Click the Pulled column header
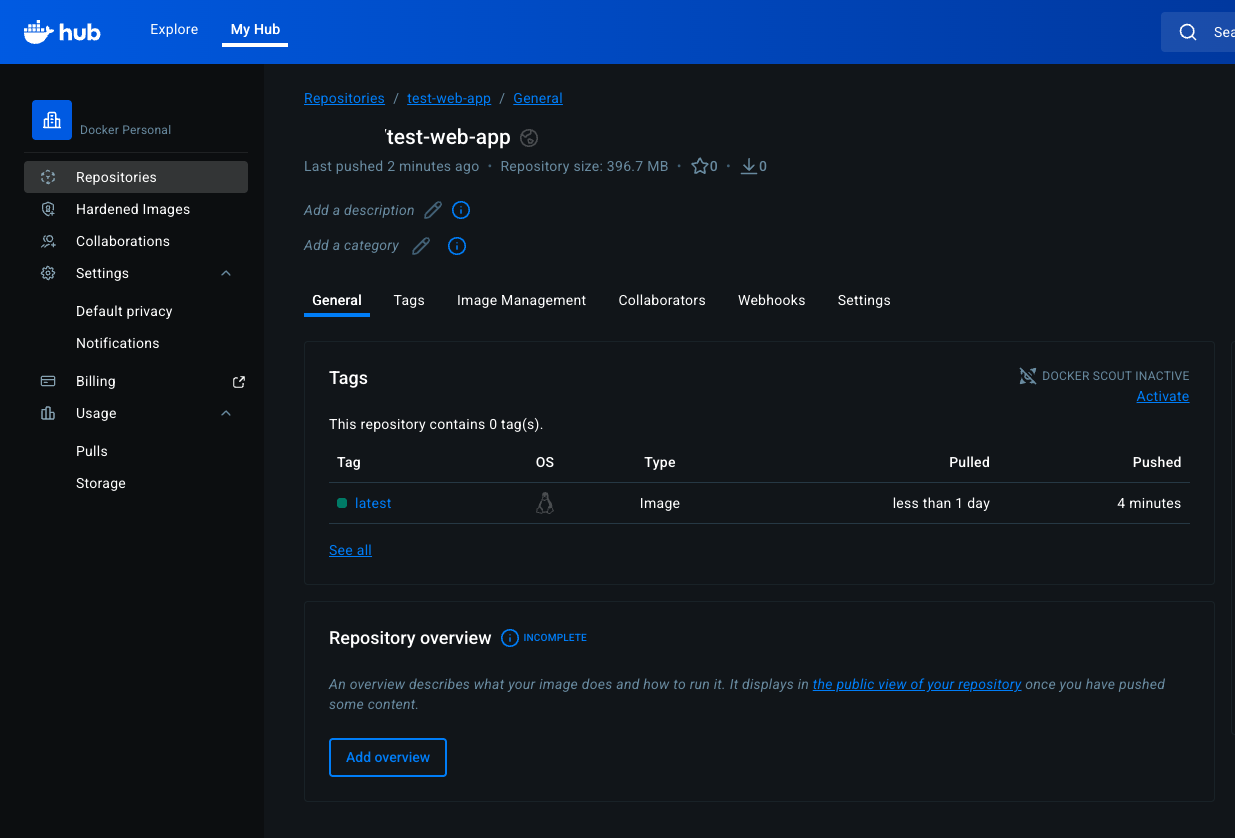Viewport: 1235px width, 838px height. click(969, 462)
